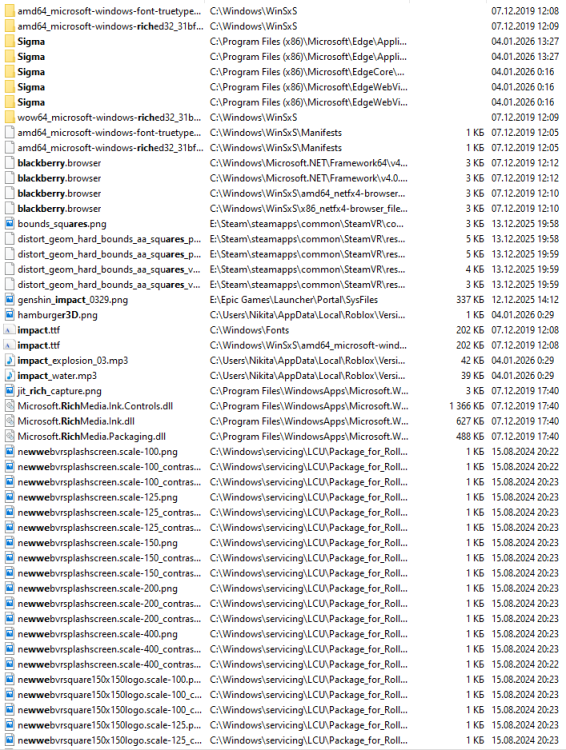Click the audio icon of impact_explosion_03.mp3
Image resolution: width=566 pixels, height=750 pixels.
9,361
